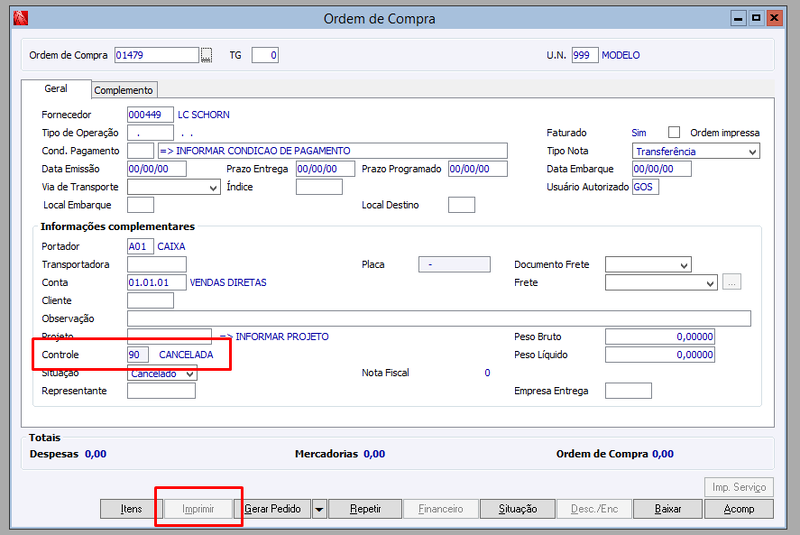Click the Cond. Pagamento code field
Image resolution: width=800 pixels, height=535 pixels.
(x=140, y=151)
